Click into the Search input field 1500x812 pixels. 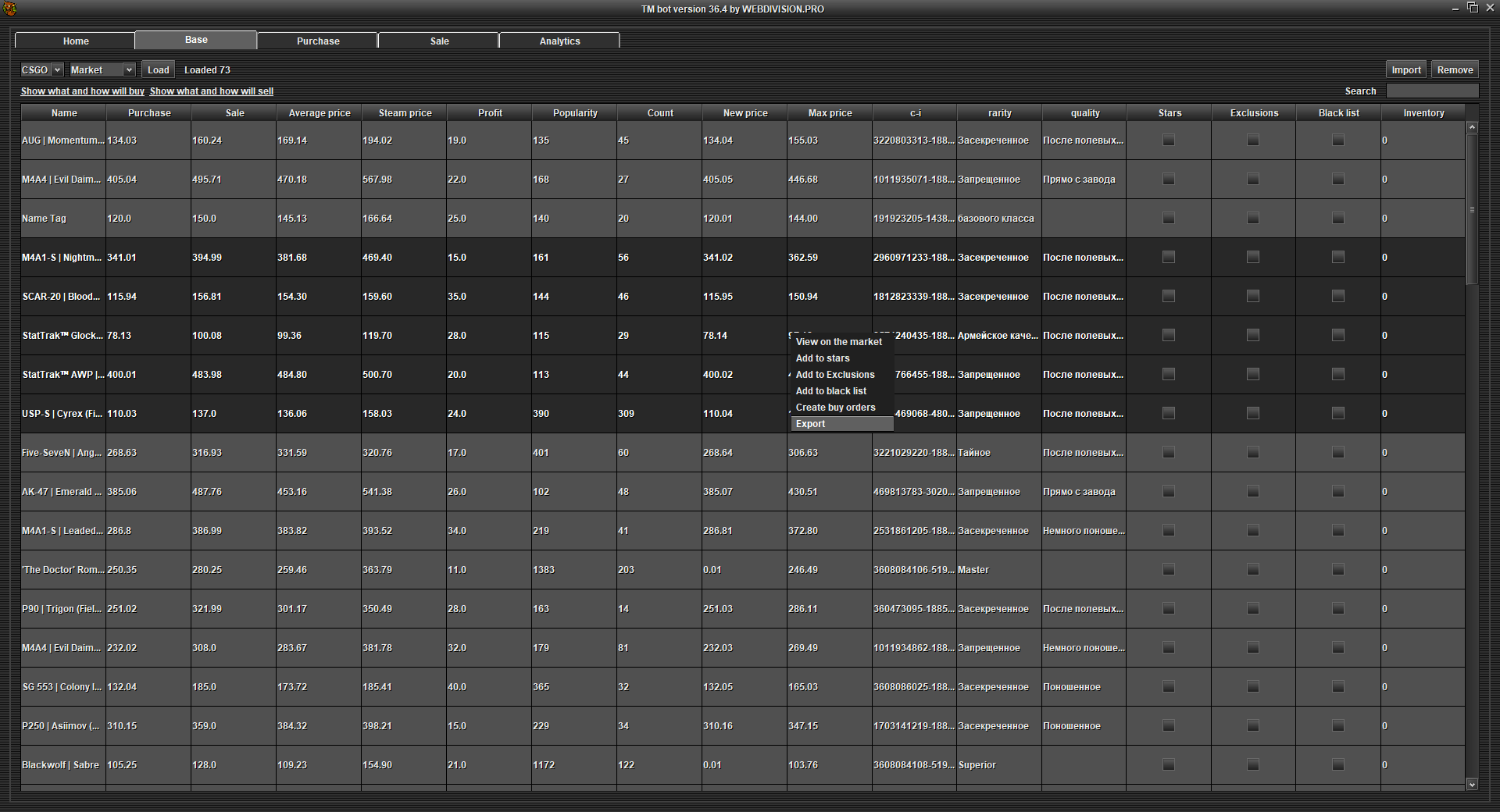(1431, 91)
